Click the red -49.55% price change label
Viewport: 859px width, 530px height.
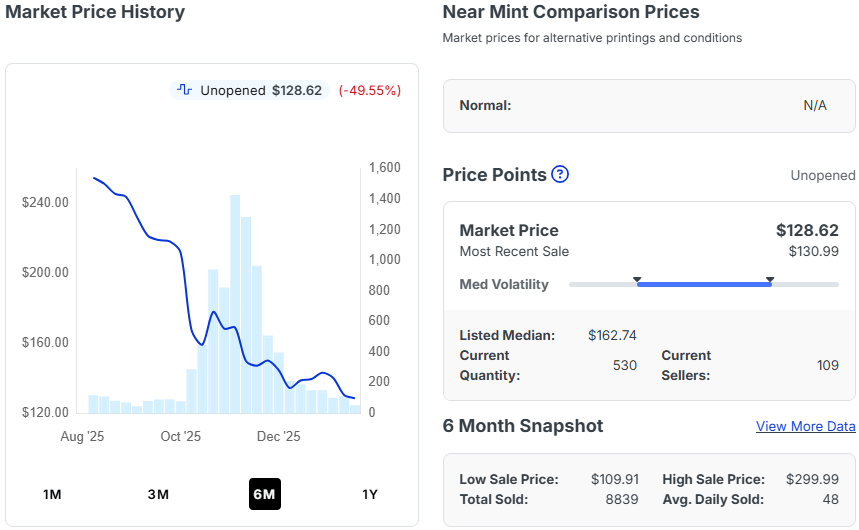[x=369, y=90]
